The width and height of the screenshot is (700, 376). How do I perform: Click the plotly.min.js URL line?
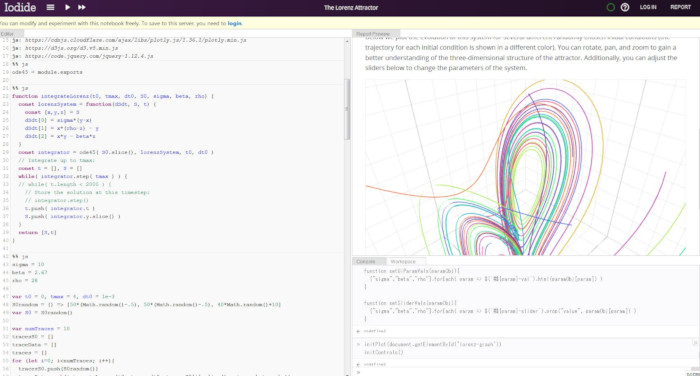pyautogui.click(x=129, y=40)
